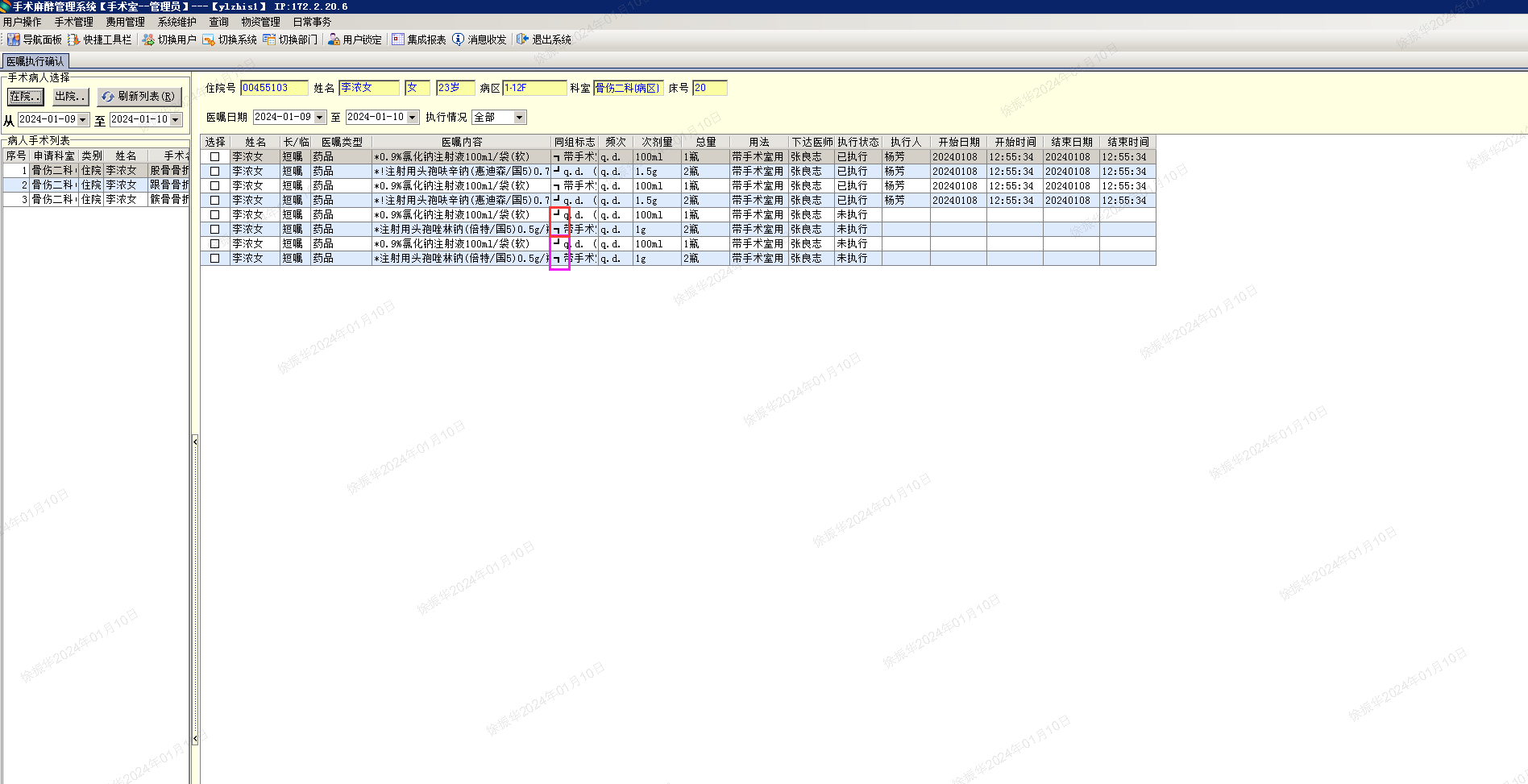Image resolution: width=1528 pixels, height=784 pixels.
Task: Expand the 医嘱日期 start date picker
Action: pos(320,118)
